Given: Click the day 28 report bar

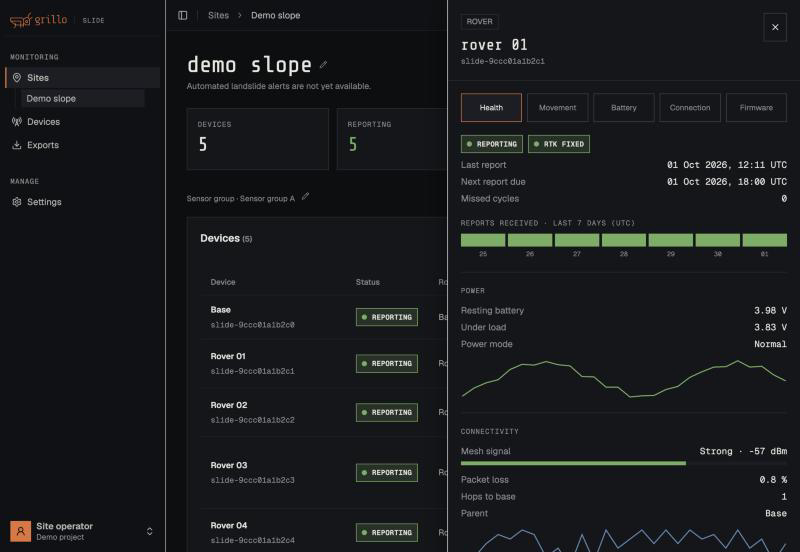Looking at the screenshot, I should [x=623, y=240].
